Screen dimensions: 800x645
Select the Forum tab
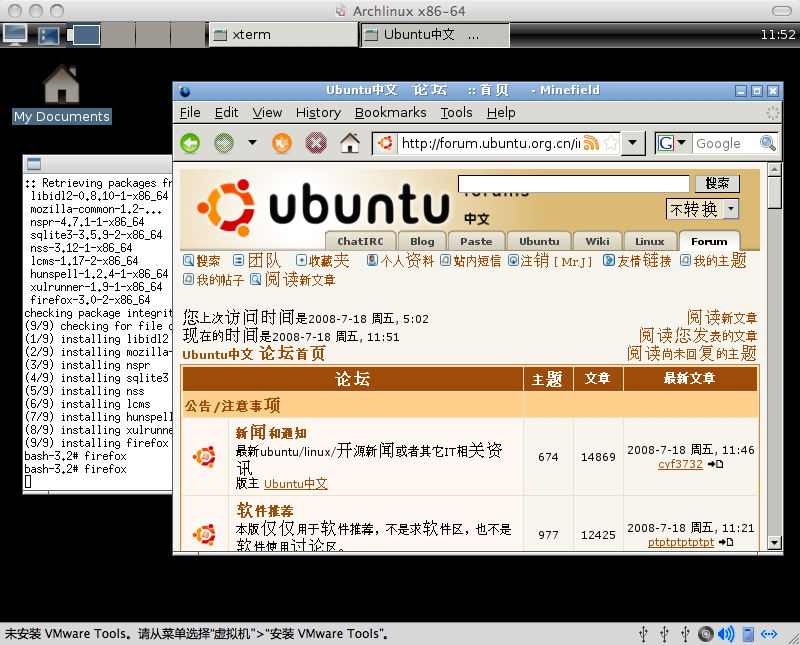click(709, 241)
